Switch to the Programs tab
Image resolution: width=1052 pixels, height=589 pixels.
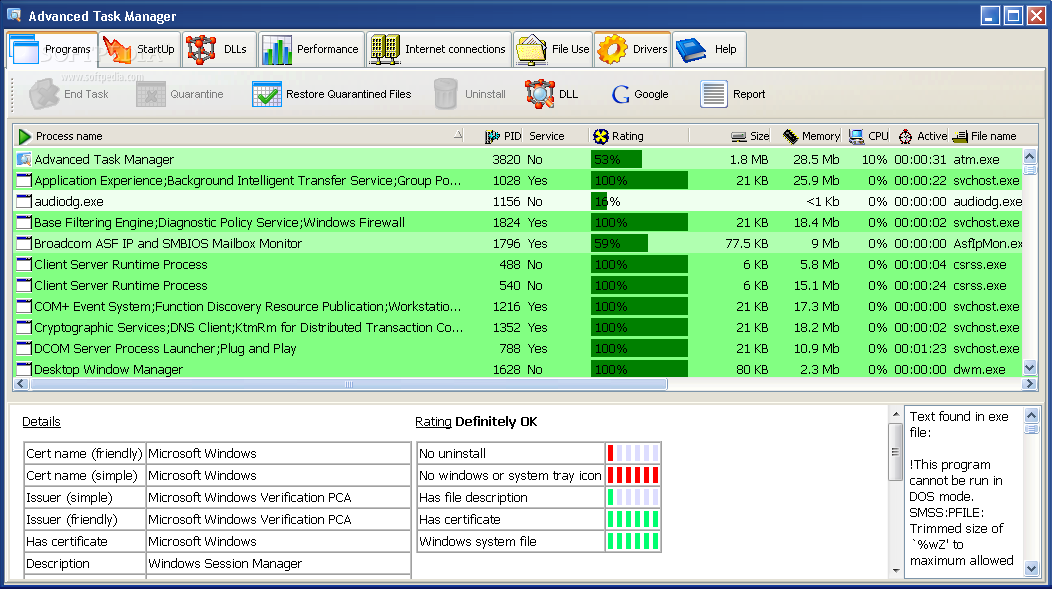[x=52, y=50]
